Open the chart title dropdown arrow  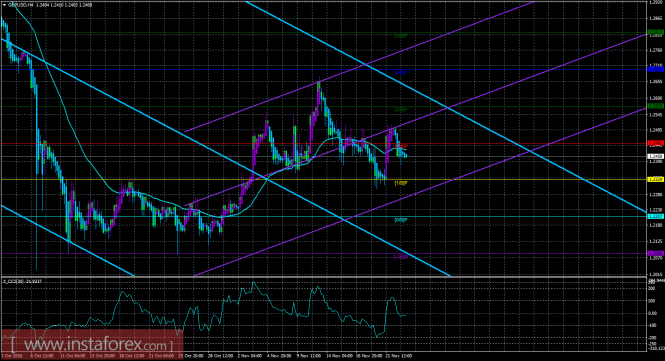[x=5, y=5]
